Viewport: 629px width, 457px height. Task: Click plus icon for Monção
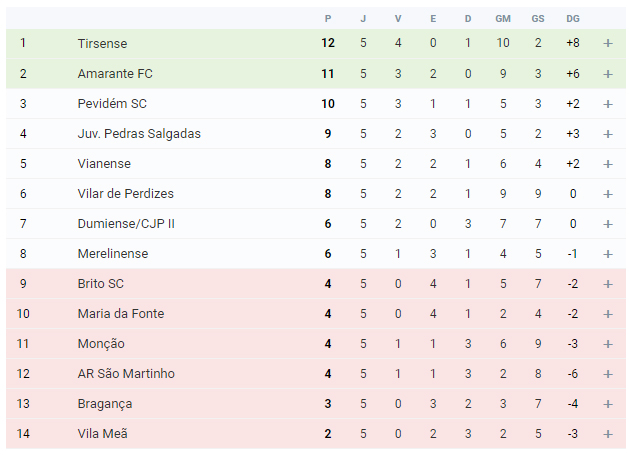point(608,344)
